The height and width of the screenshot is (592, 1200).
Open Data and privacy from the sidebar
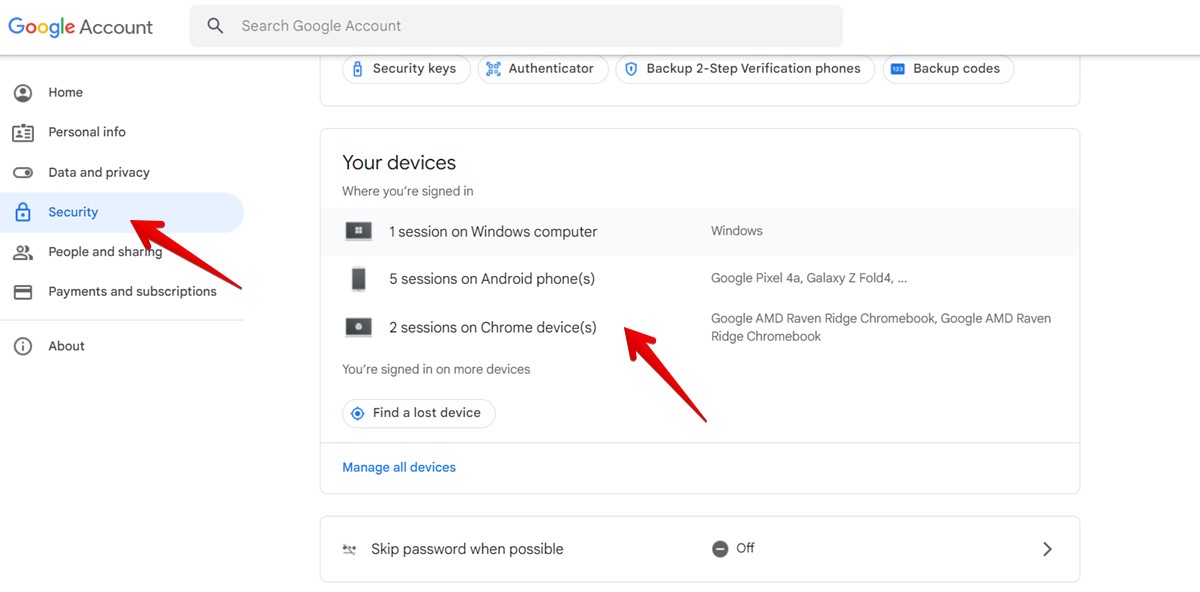99,172
